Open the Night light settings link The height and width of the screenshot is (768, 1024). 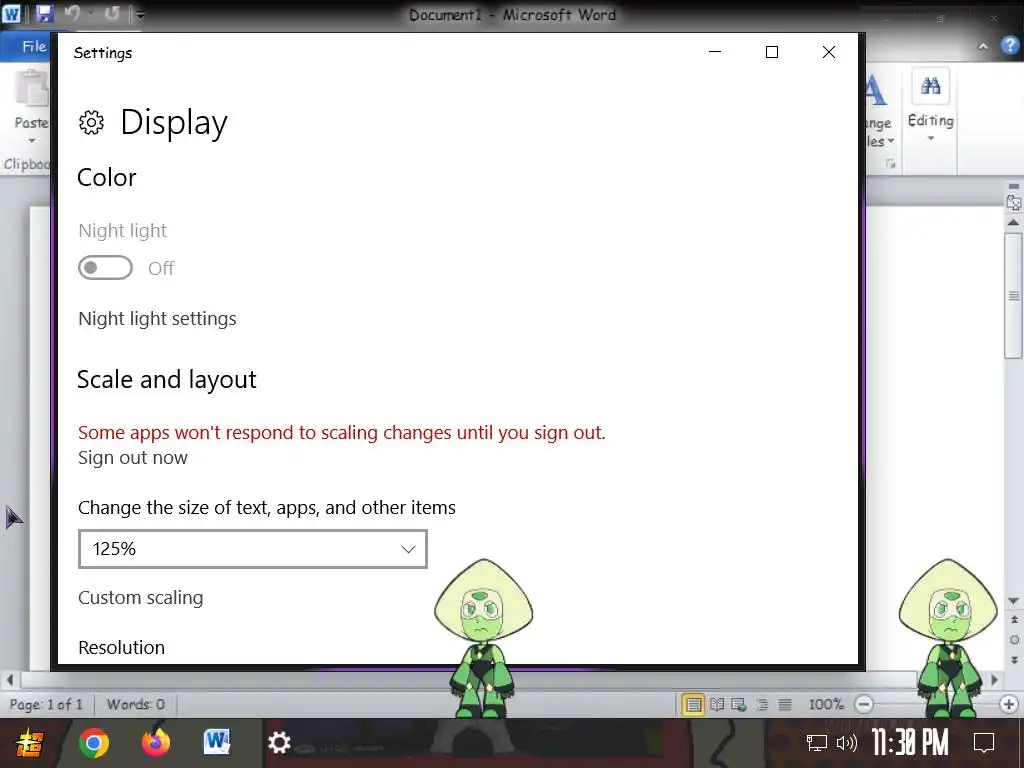point(157,319)
